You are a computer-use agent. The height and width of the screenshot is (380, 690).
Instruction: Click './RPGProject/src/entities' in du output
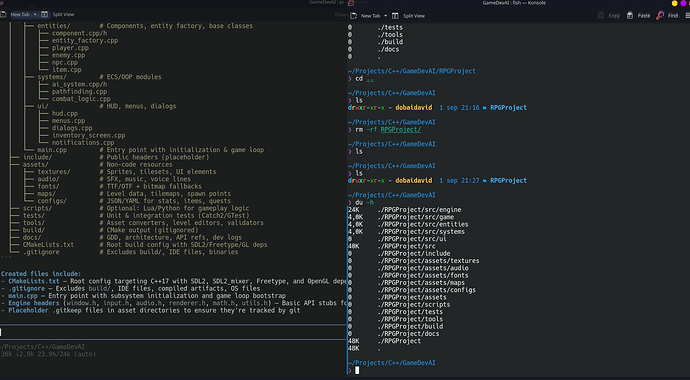click(423, 224)
